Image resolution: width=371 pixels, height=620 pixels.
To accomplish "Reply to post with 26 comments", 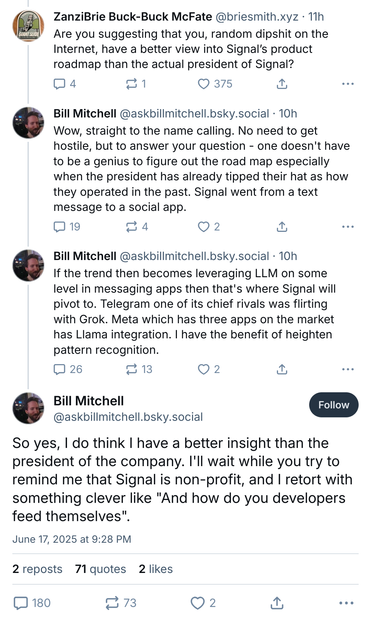I will point(68,369).
